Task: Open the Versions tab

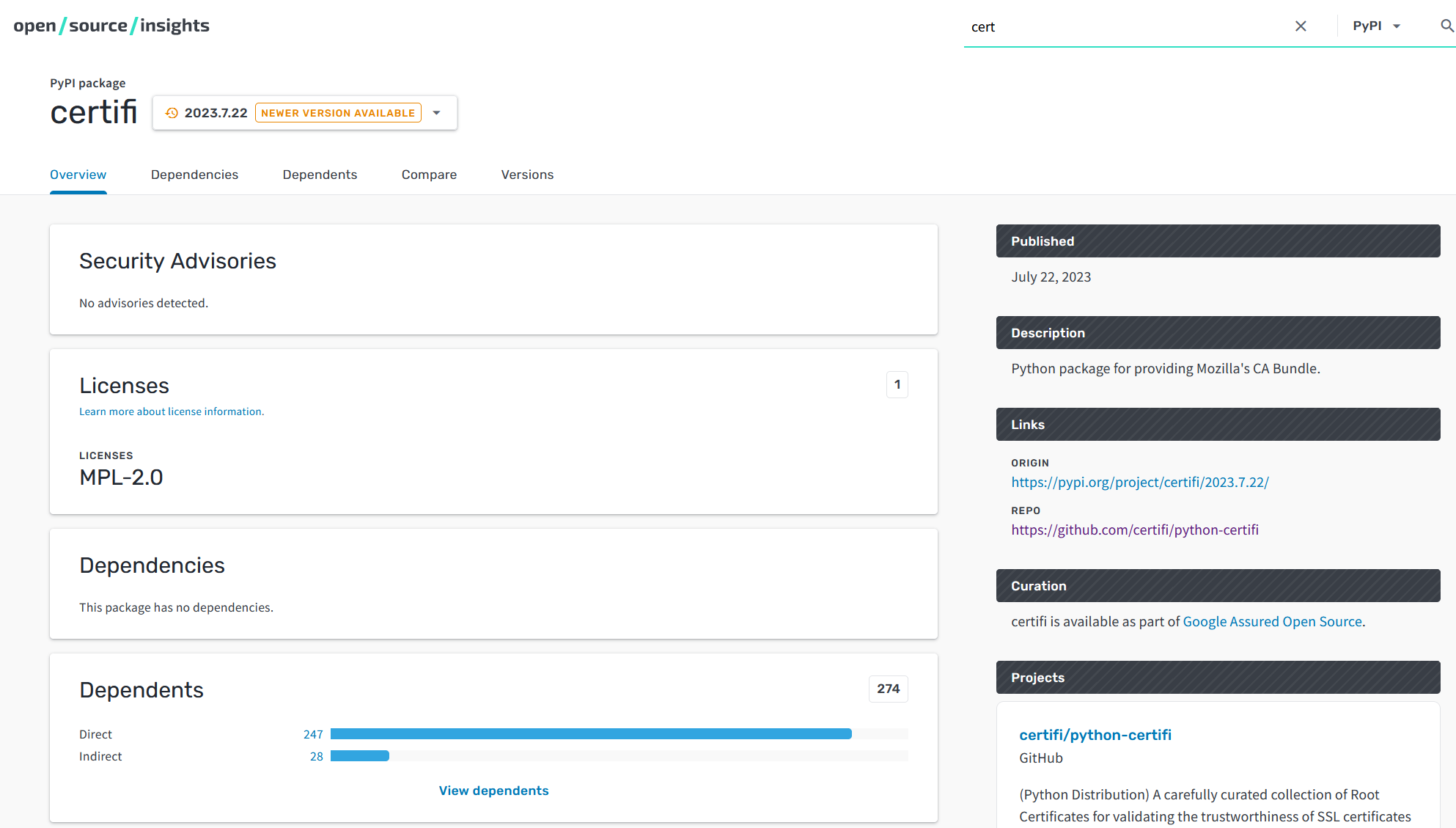Action: coord(527,175)
